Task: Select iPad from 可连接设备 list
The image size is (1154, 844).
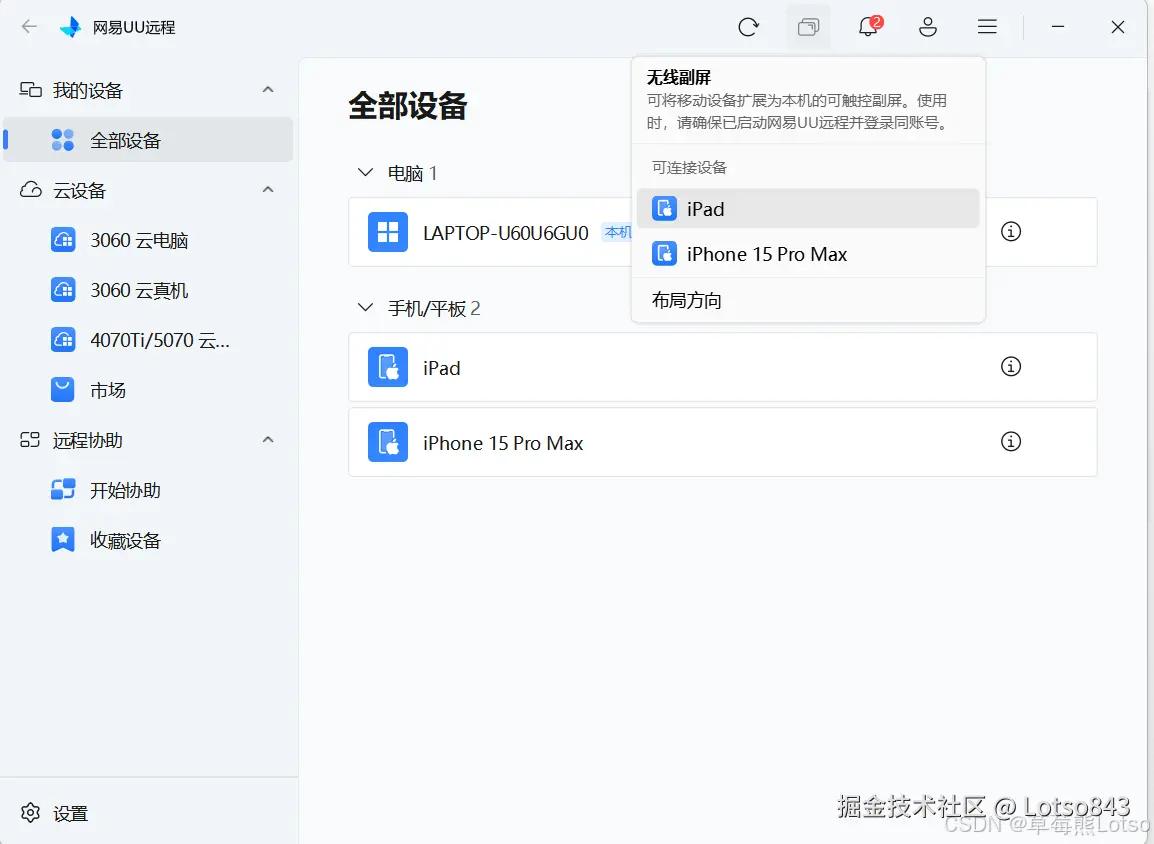Action: coord(808,209)
